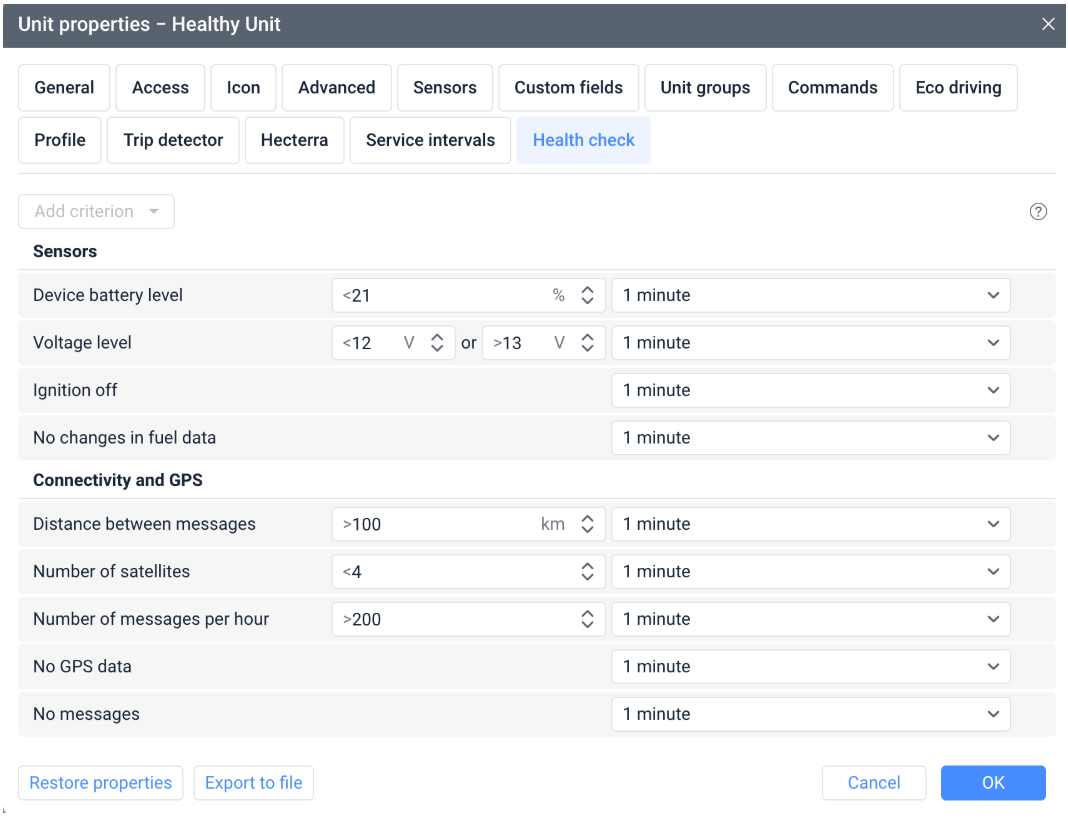This screenshot has width=1068, height=817.
Task: Increase the Number of satellites value
Action: point(588,566)
